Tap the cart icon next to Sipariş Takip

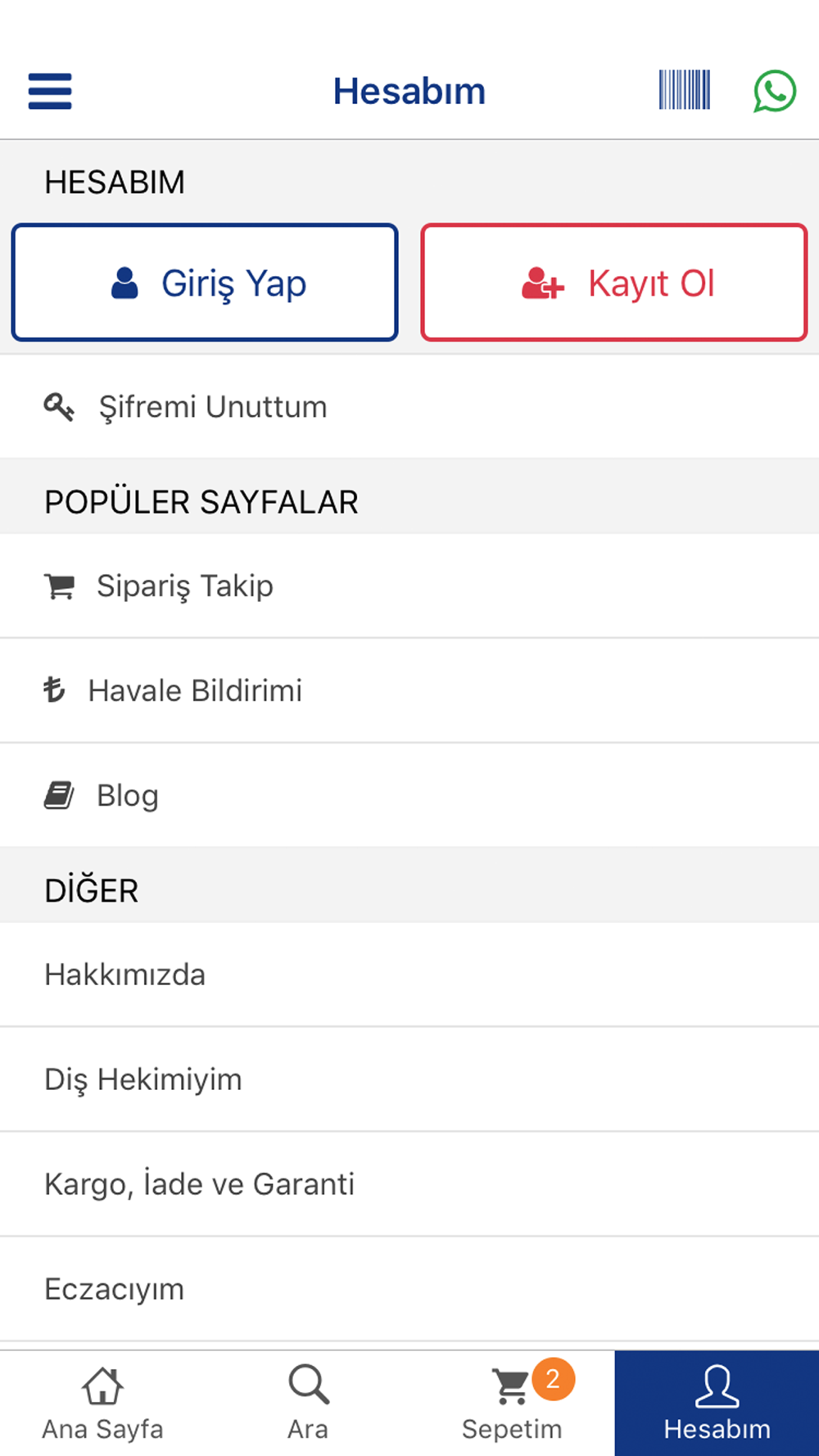click(59, 586)
